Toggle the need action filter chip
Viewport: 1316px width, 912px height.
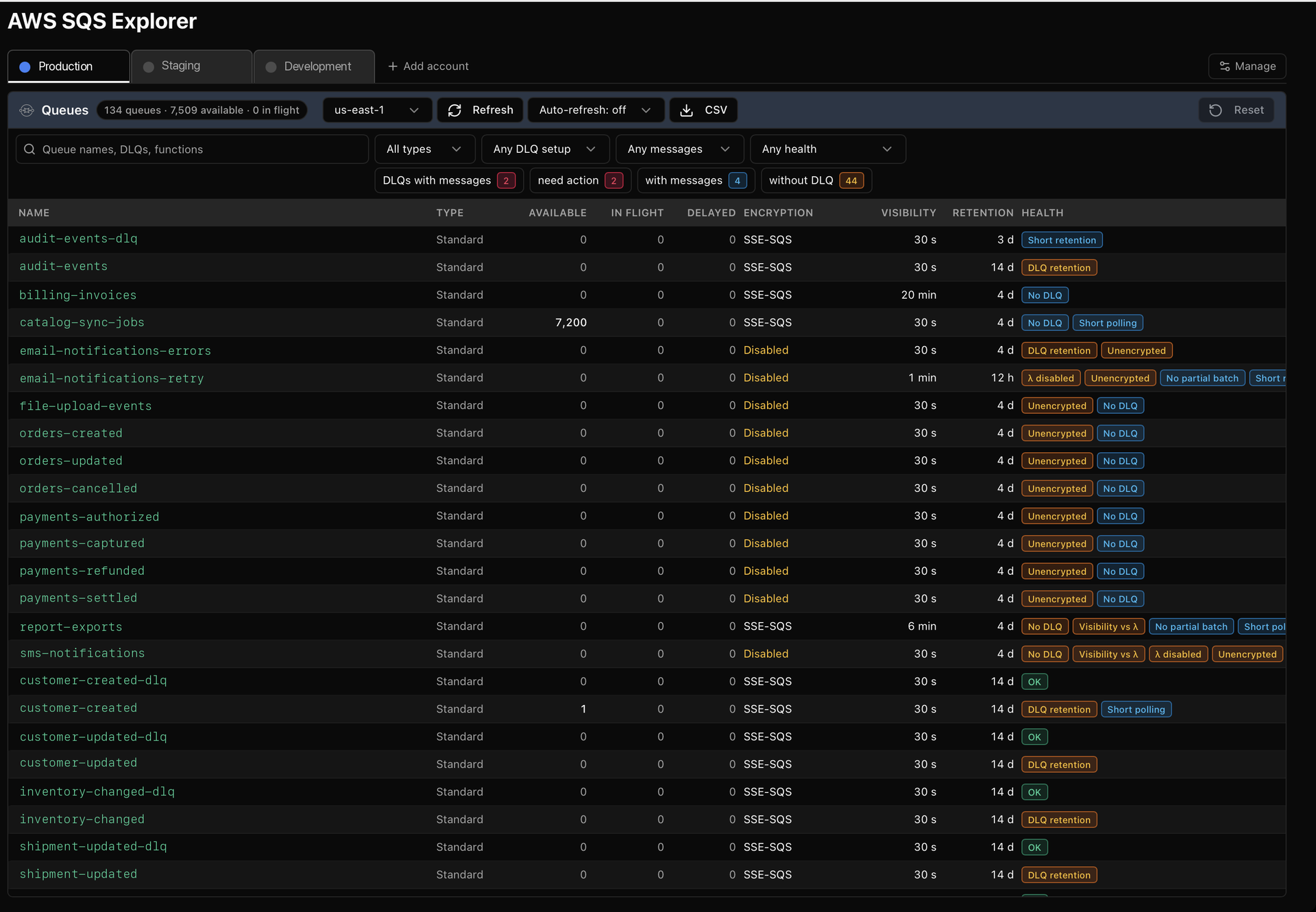tap(580, 180)
